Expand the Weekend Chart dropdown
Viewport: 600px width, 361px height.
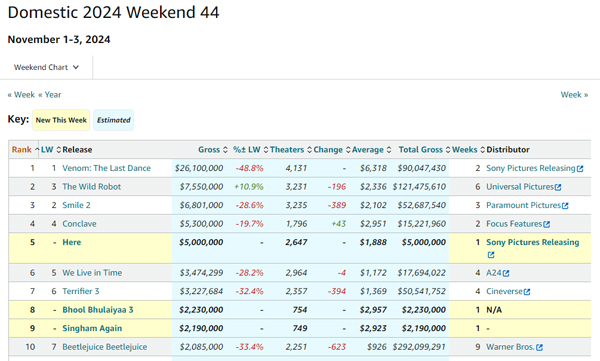coord(46,67)
